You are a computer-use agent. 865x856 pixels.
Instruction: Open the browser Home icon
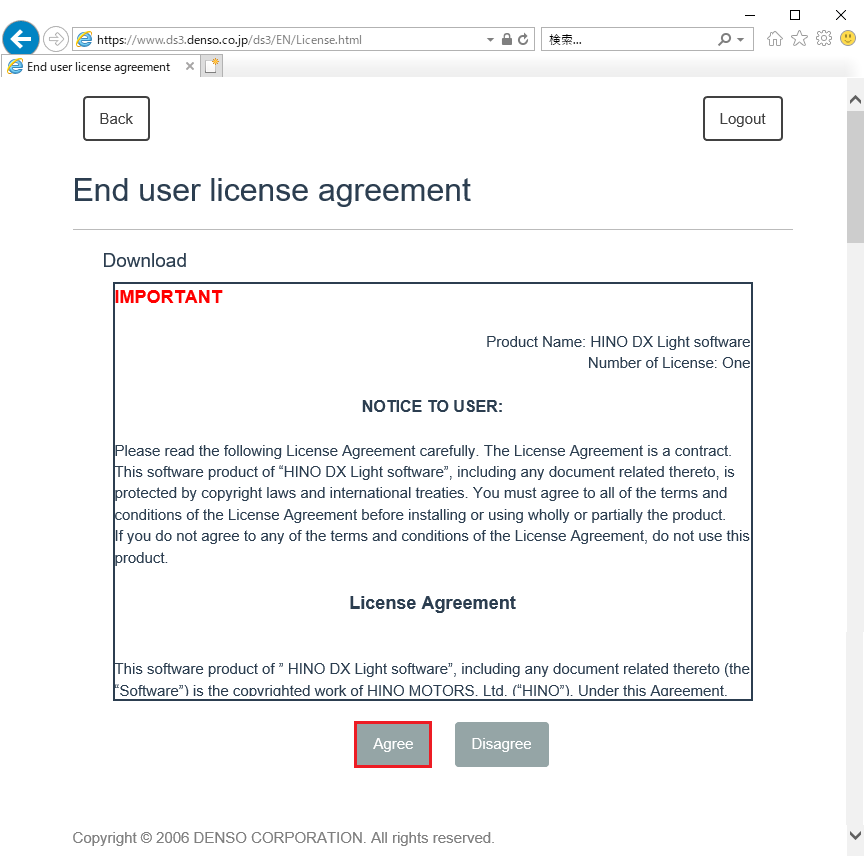coord(775,39)
